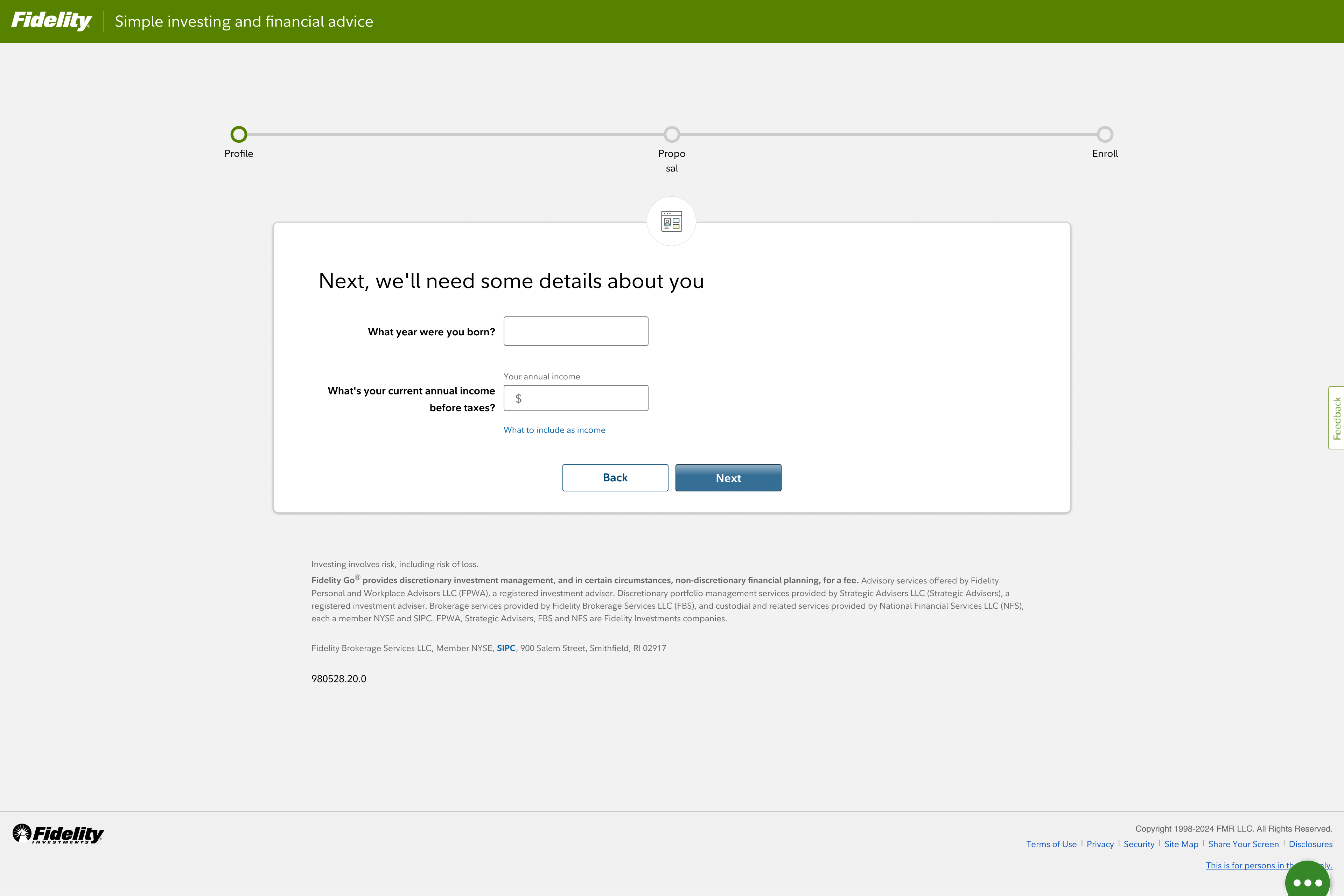
Task: Click the Fidelity Investments footer logo
Action: coord(58,834)
